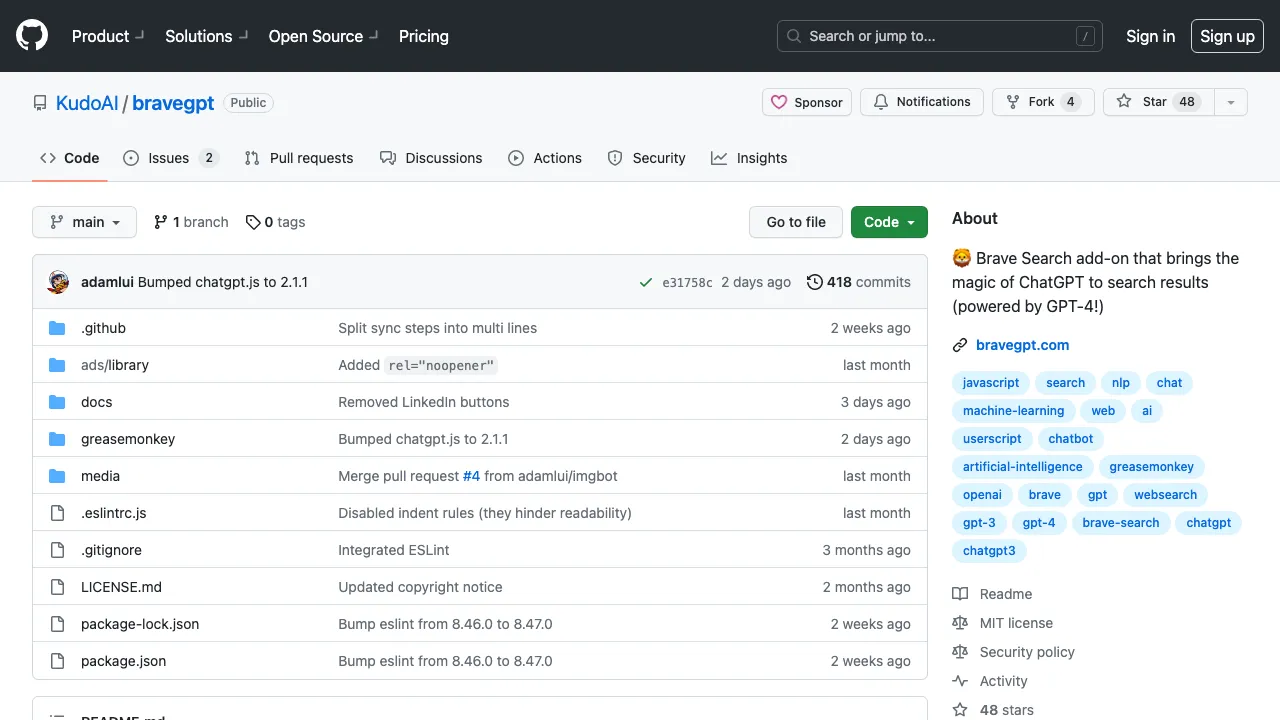The height and width of the screenshot is (720, 1280).
Task: Click the LICENSE.md file icon
Action: pyautogui.click(x=57, y=587)
